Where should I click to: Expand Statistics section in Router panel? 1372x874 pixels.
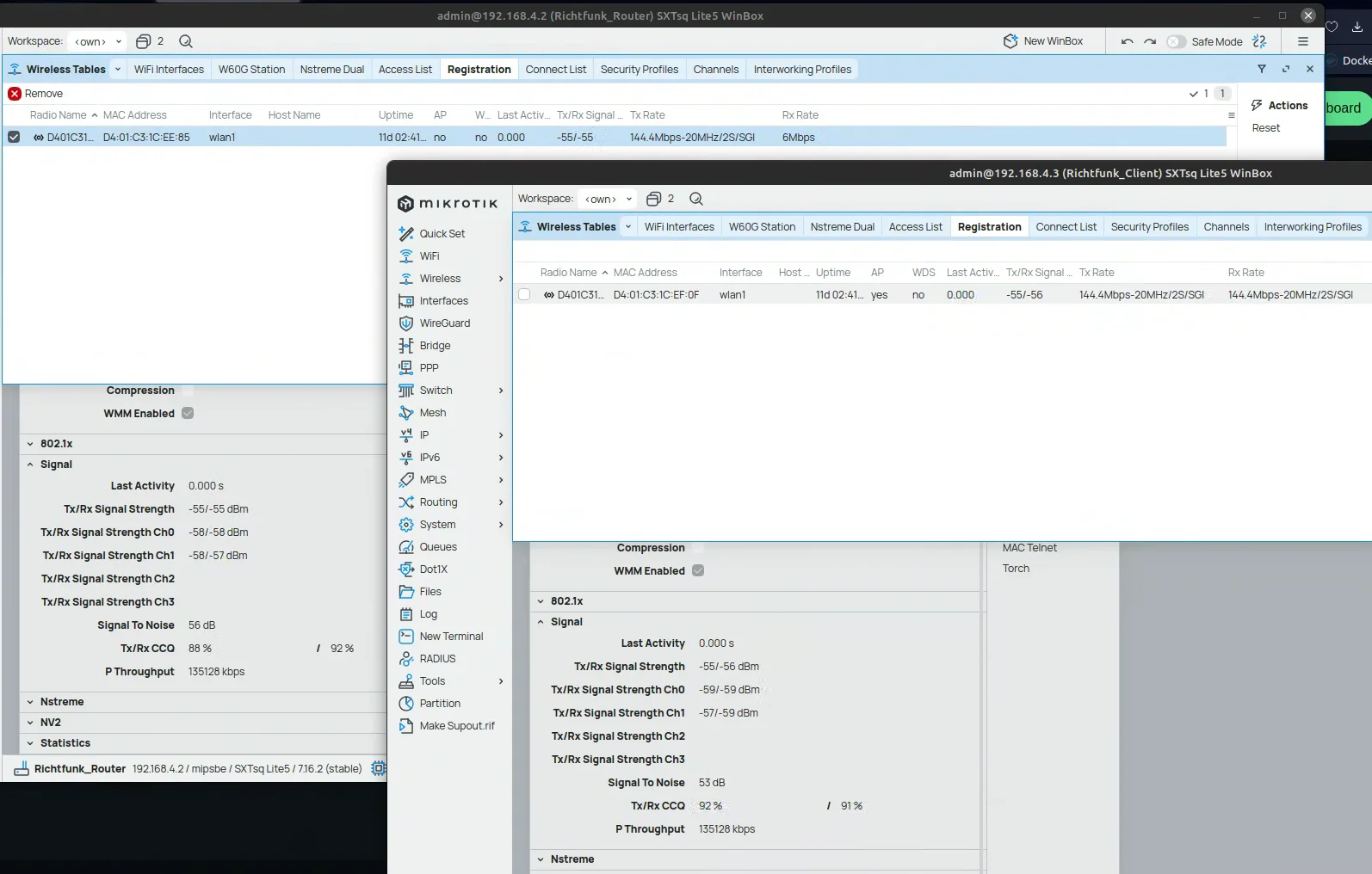(30, 743)
